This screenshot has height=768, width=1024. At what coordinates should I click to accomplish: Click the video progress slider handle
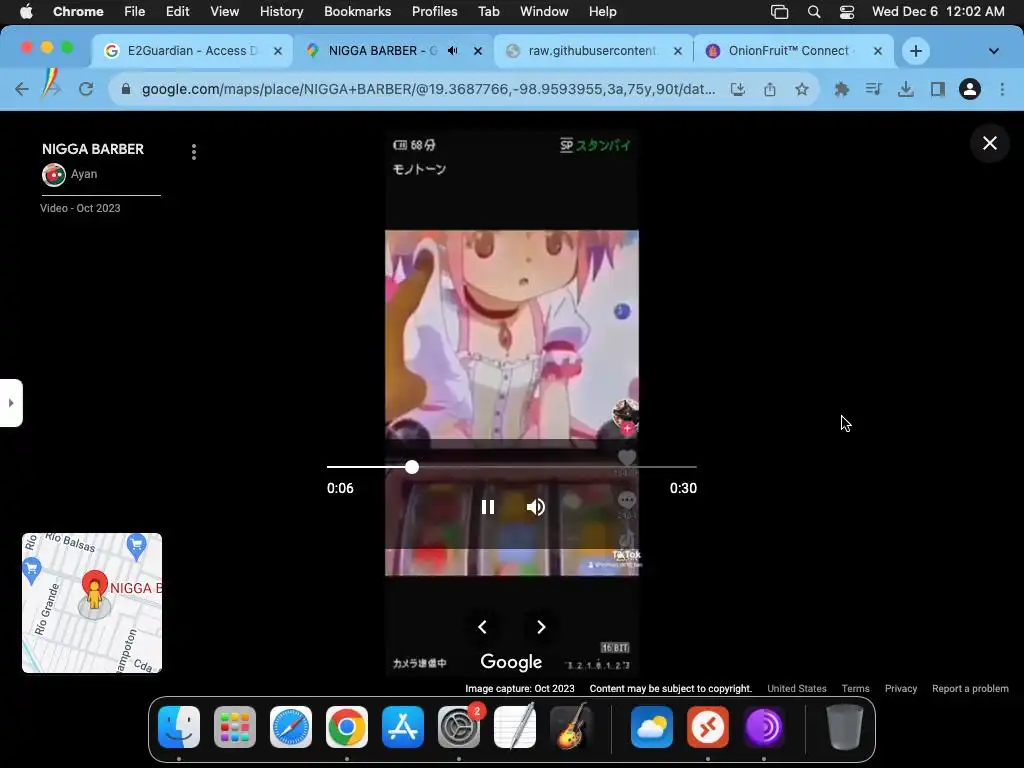[411, 467]
